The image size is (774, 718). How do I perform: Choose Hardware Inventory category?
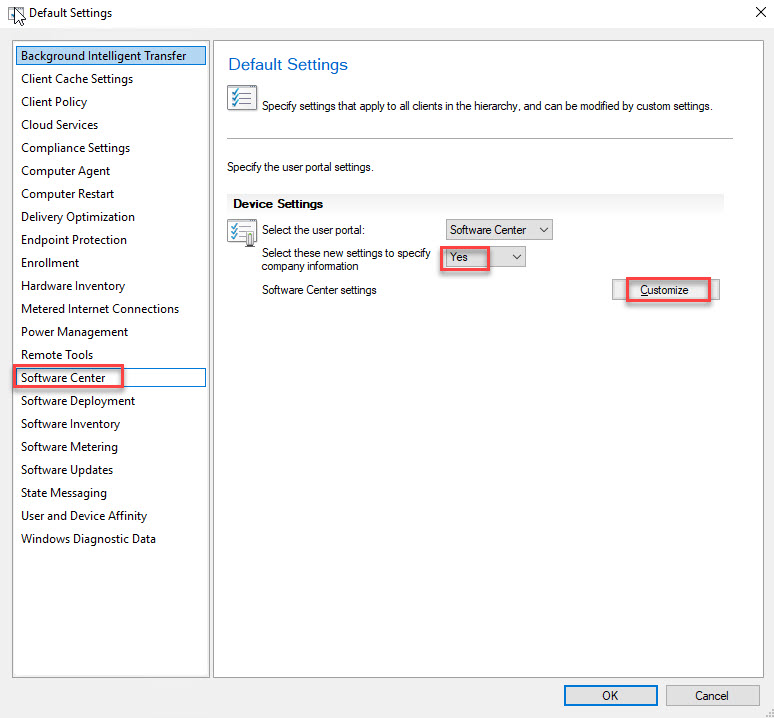73,286
